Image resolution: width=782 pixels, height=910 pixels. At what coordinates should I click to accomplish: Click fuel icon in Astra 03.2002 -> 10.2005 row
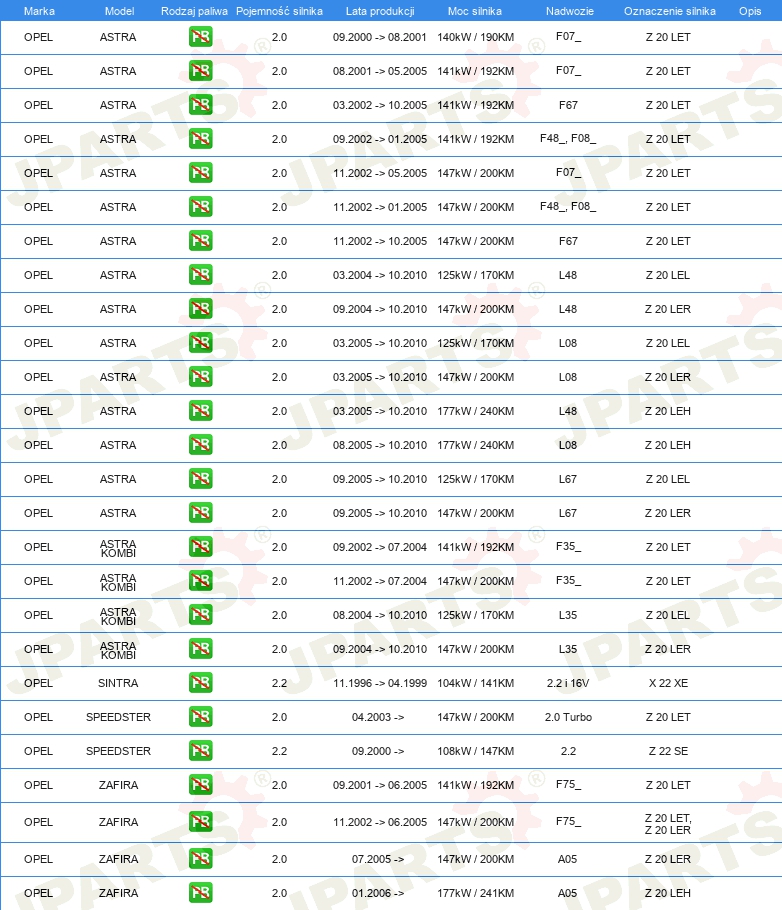click(200, 105)
